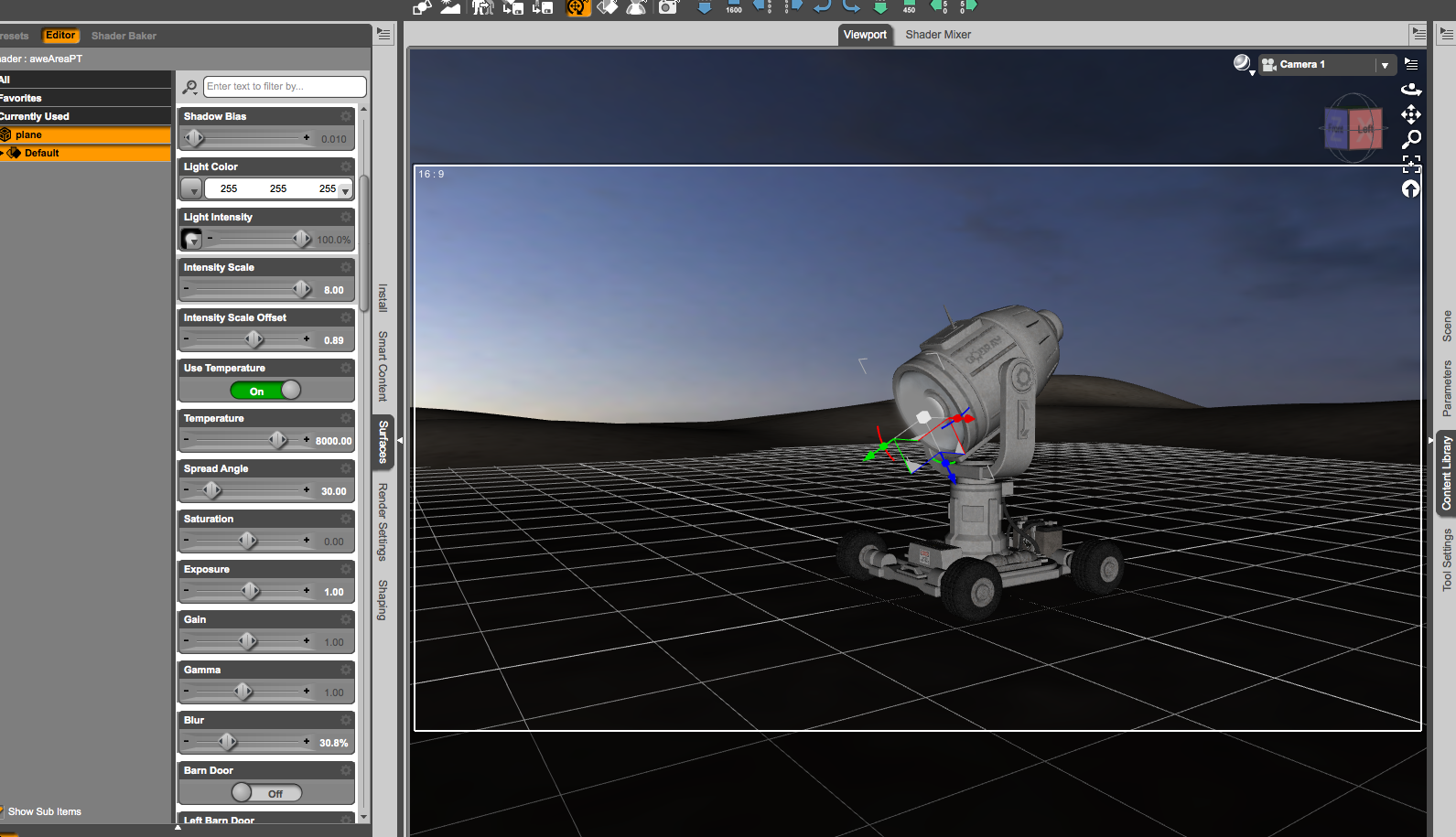Click the Shadow Bias slider handle
The height and width of the screenshot is (837, 1456).
click(194, 138)
